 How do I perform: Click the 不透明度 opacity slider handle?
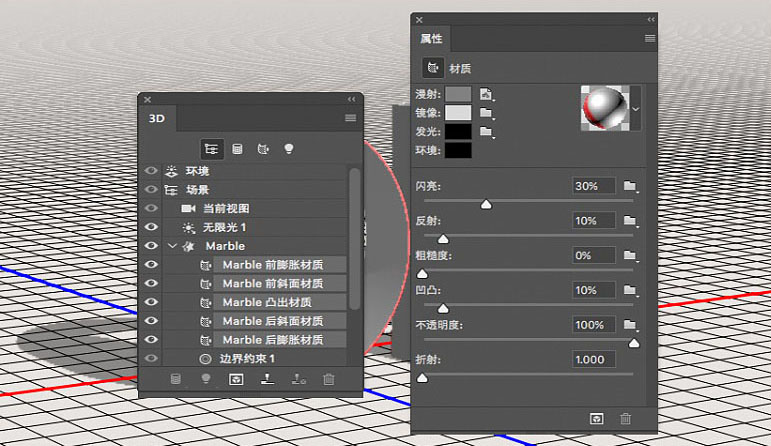pyautogui.click(x=634, y=343)
